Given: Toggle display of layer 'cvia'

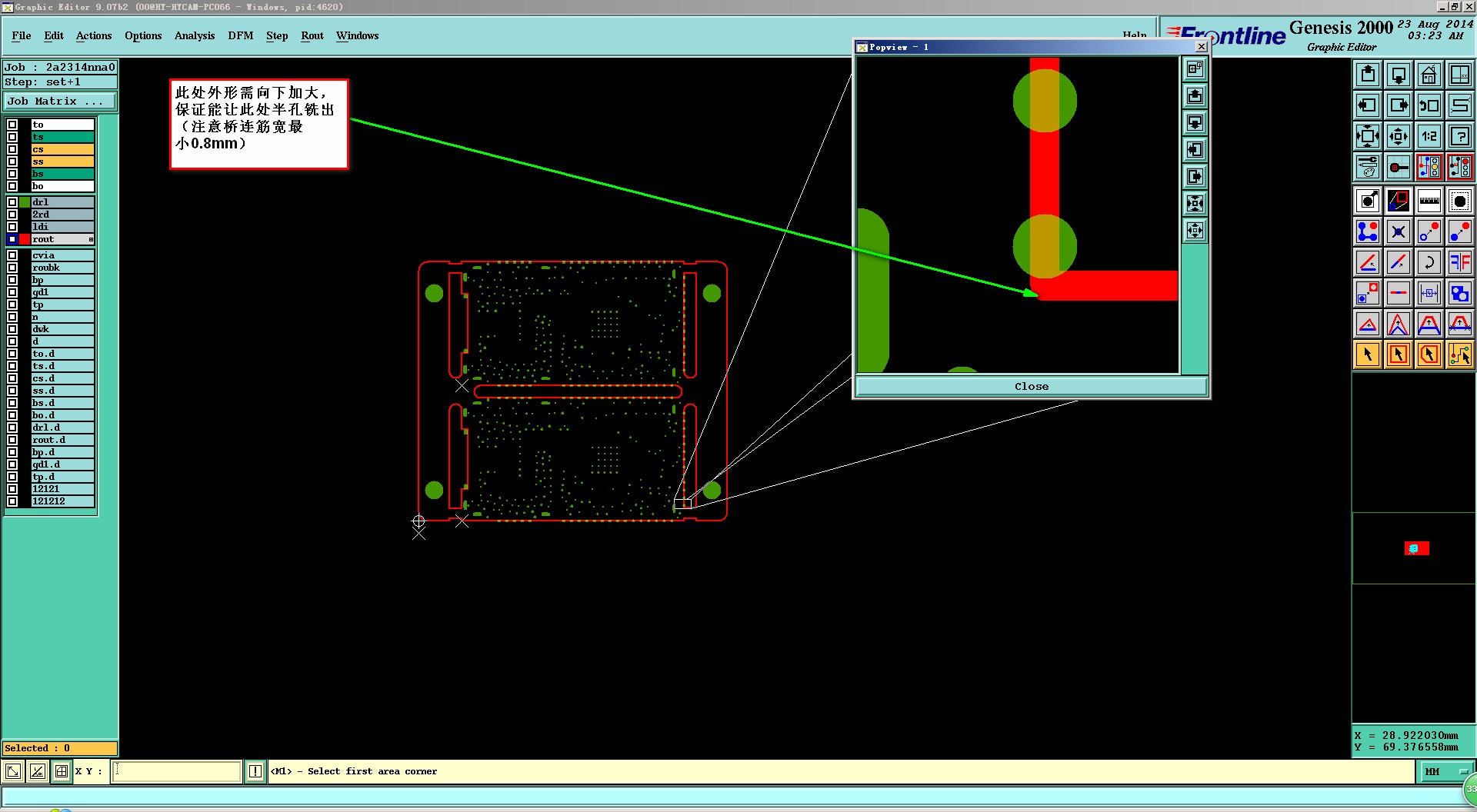Looking at the screenshot, I should (x=12, y=255).
